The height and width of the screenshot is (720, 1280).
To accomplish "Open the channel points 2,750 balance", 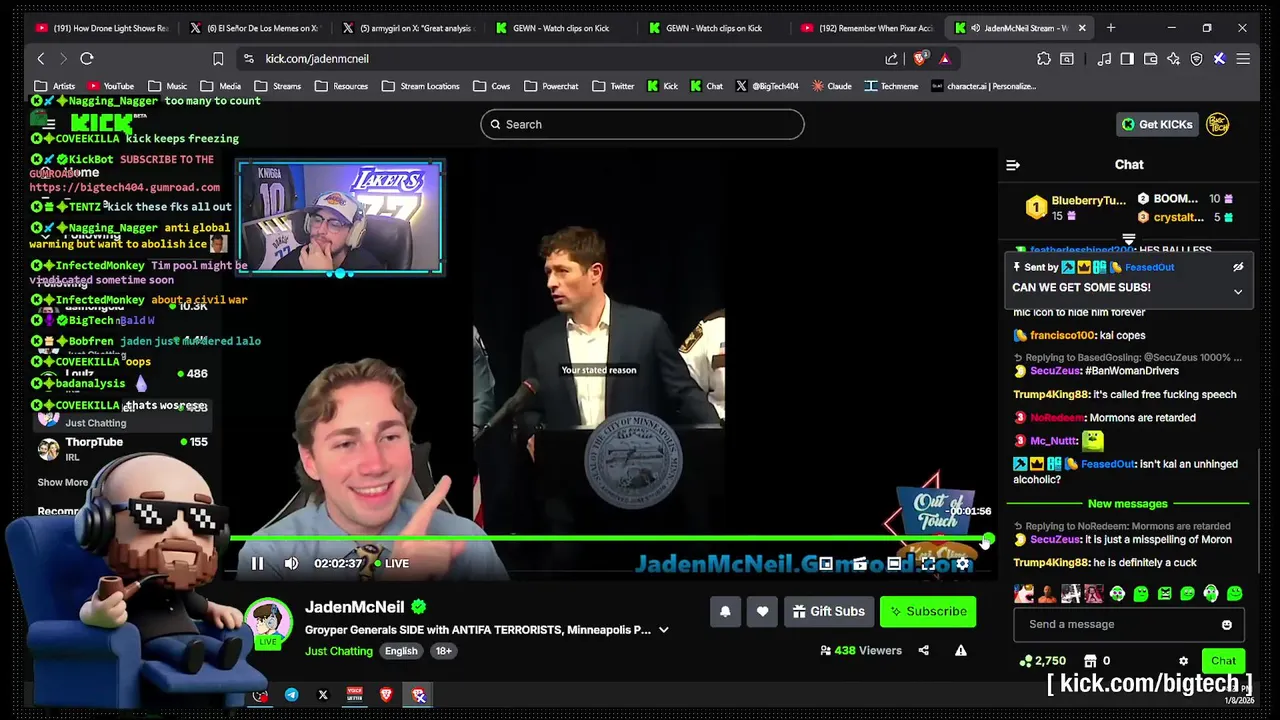I will coord(1042,661).
